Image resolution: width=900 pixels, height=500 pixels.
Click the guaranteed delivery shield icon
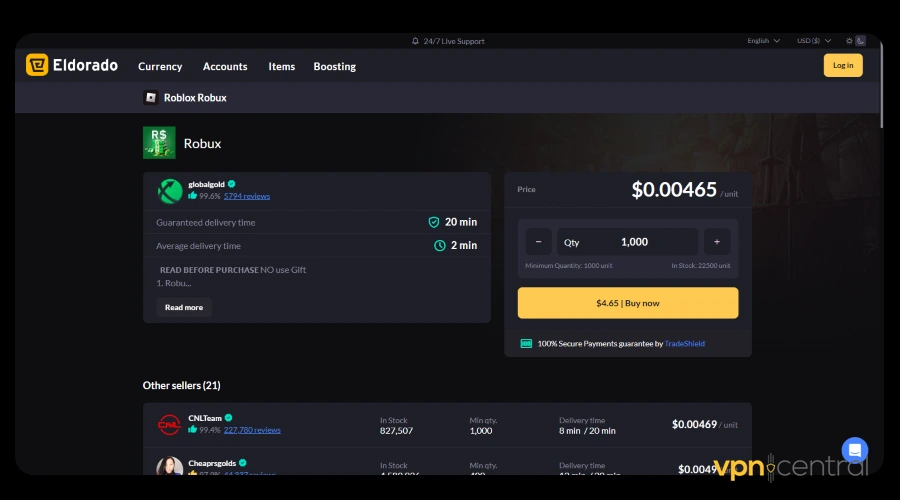(x=433, y=222)
